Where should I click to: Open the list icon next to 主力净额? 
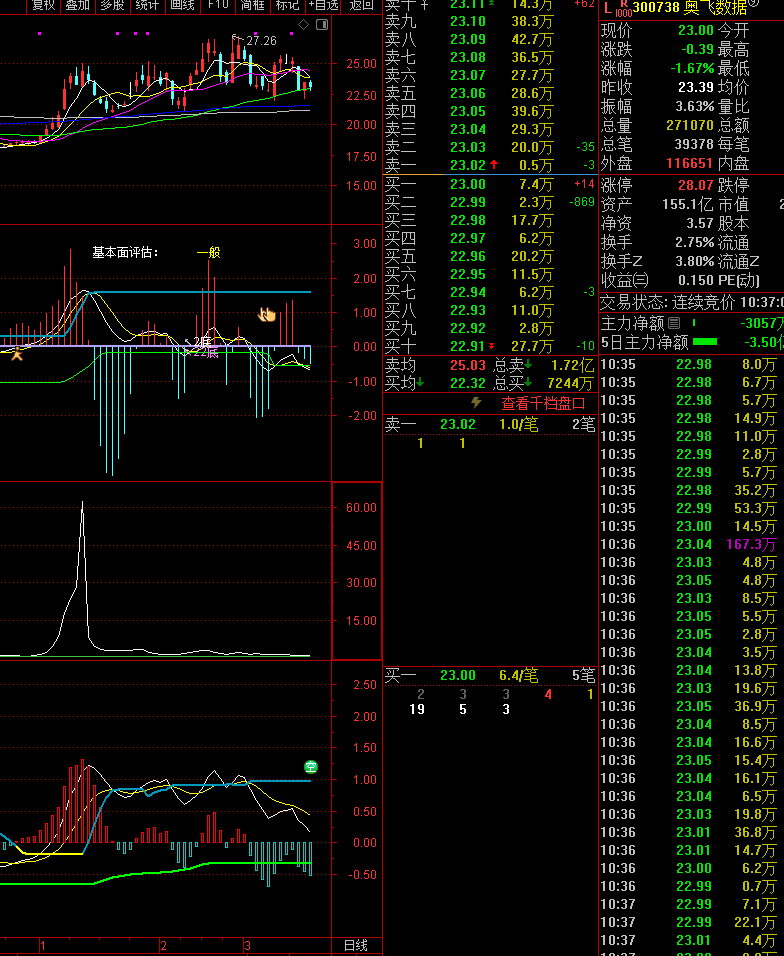click(674, 323)
